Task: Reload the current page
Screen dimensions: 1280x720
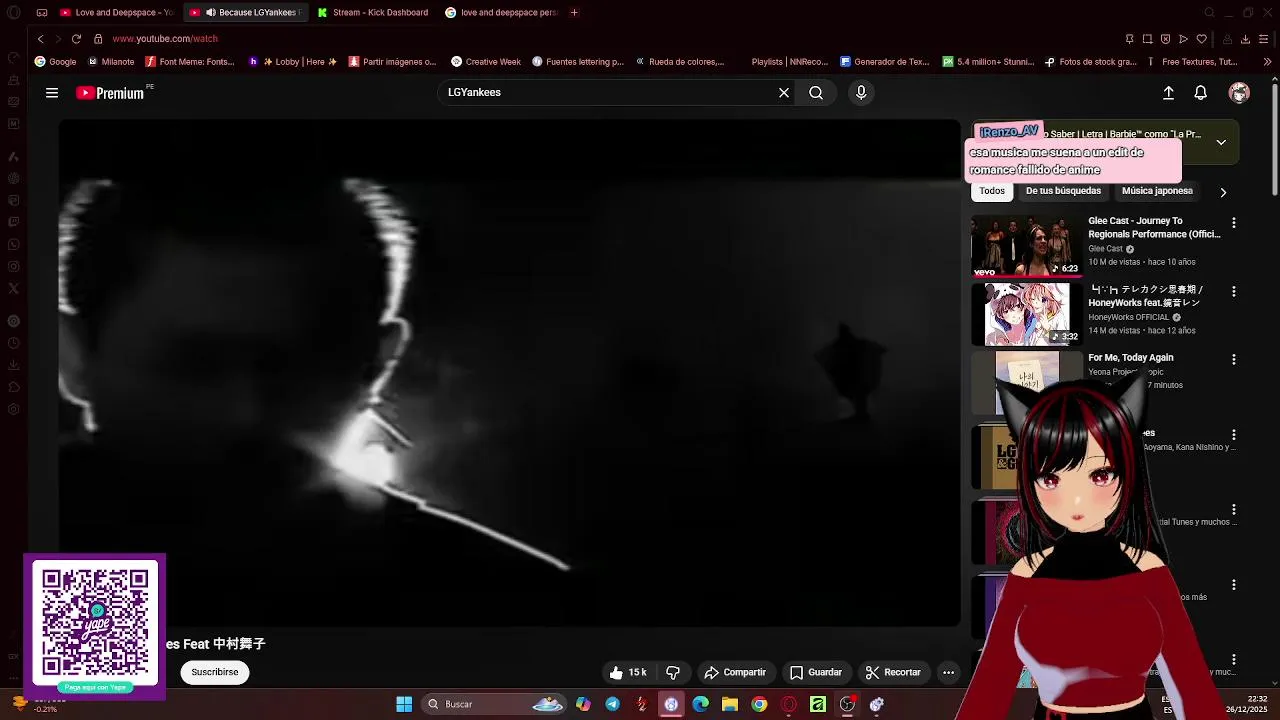Action: [76, 39]
